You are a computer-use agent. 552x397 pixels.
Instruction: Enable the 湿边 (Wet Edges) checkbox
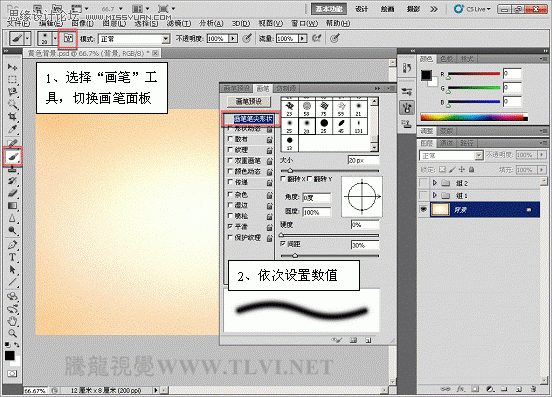230,205
